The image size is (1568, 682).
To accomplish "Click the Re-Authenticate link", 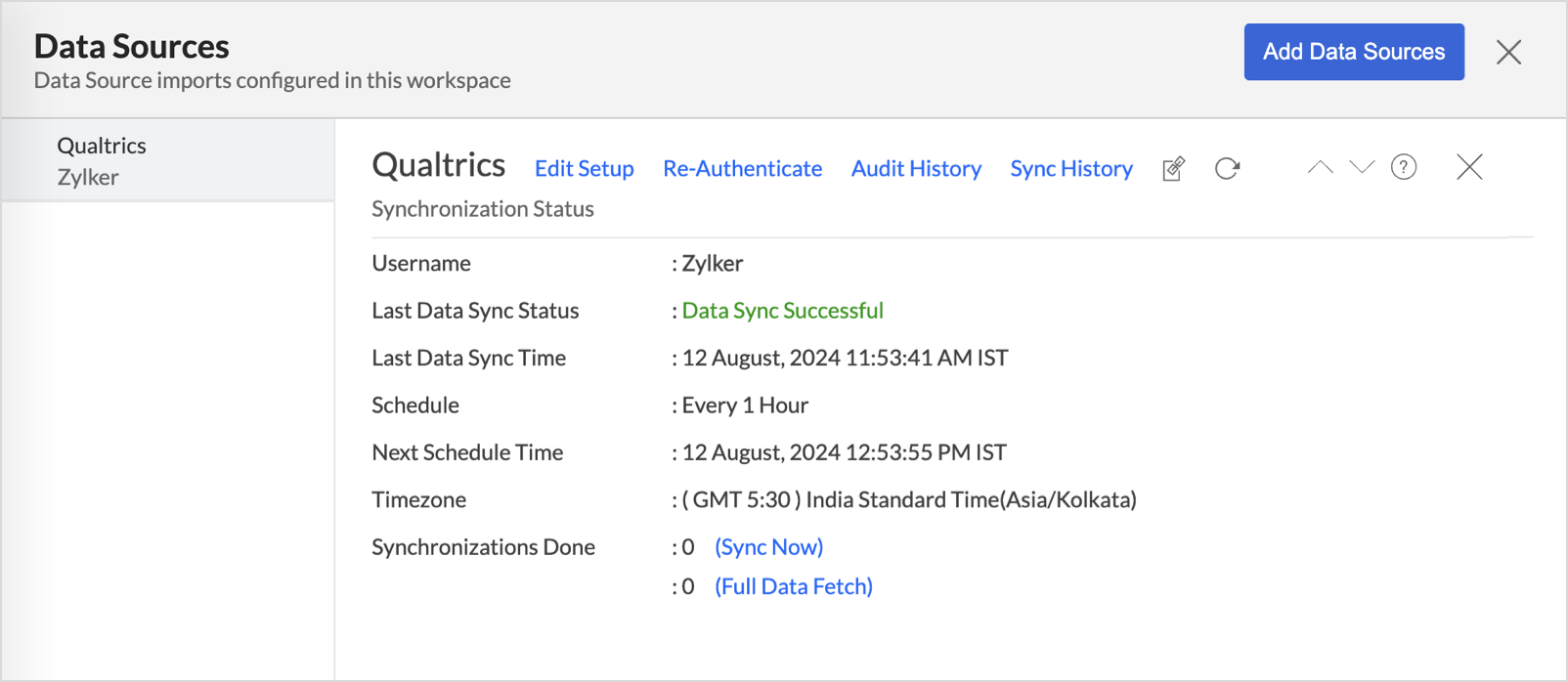I will (x=743, y=168).
